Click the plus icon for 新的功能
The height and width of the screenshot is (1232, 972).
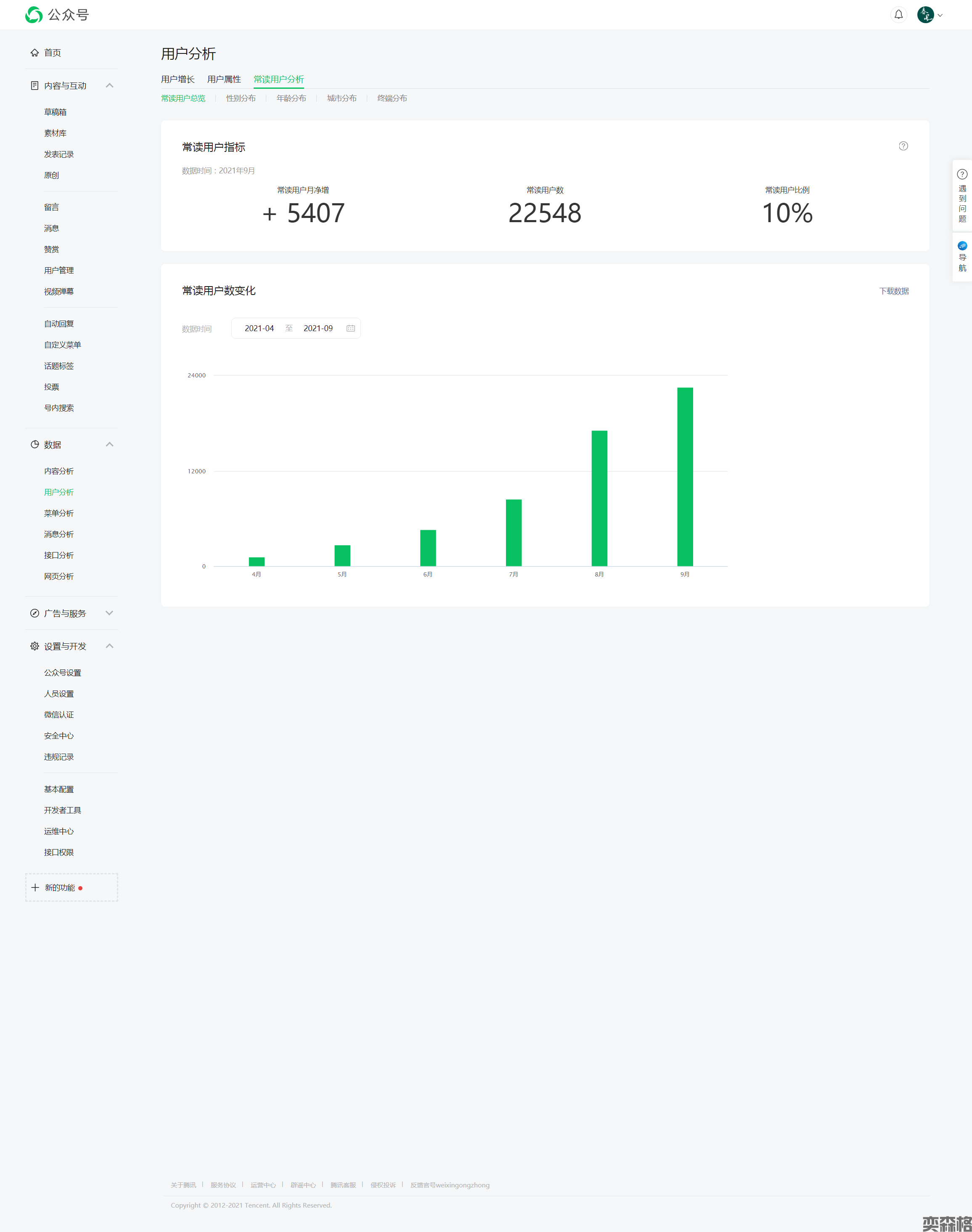coord(35,887)
